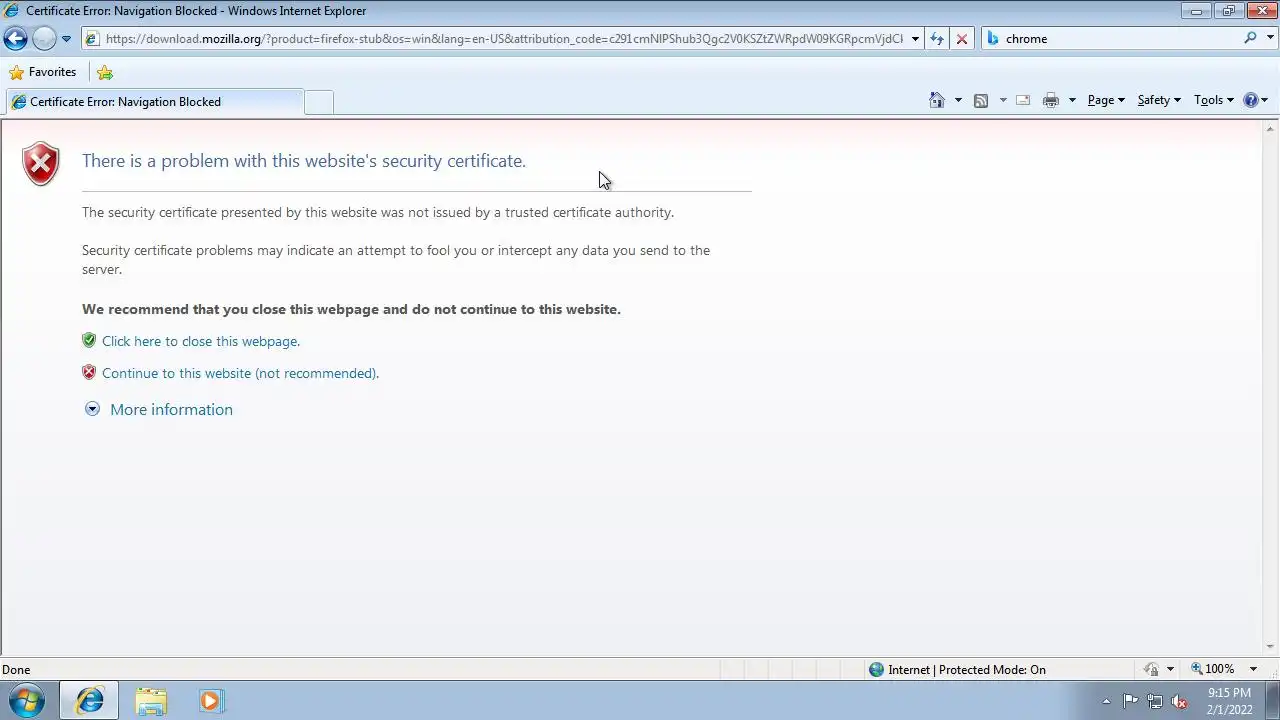Click the Bing search box containing chrome

click(1120, 39)
